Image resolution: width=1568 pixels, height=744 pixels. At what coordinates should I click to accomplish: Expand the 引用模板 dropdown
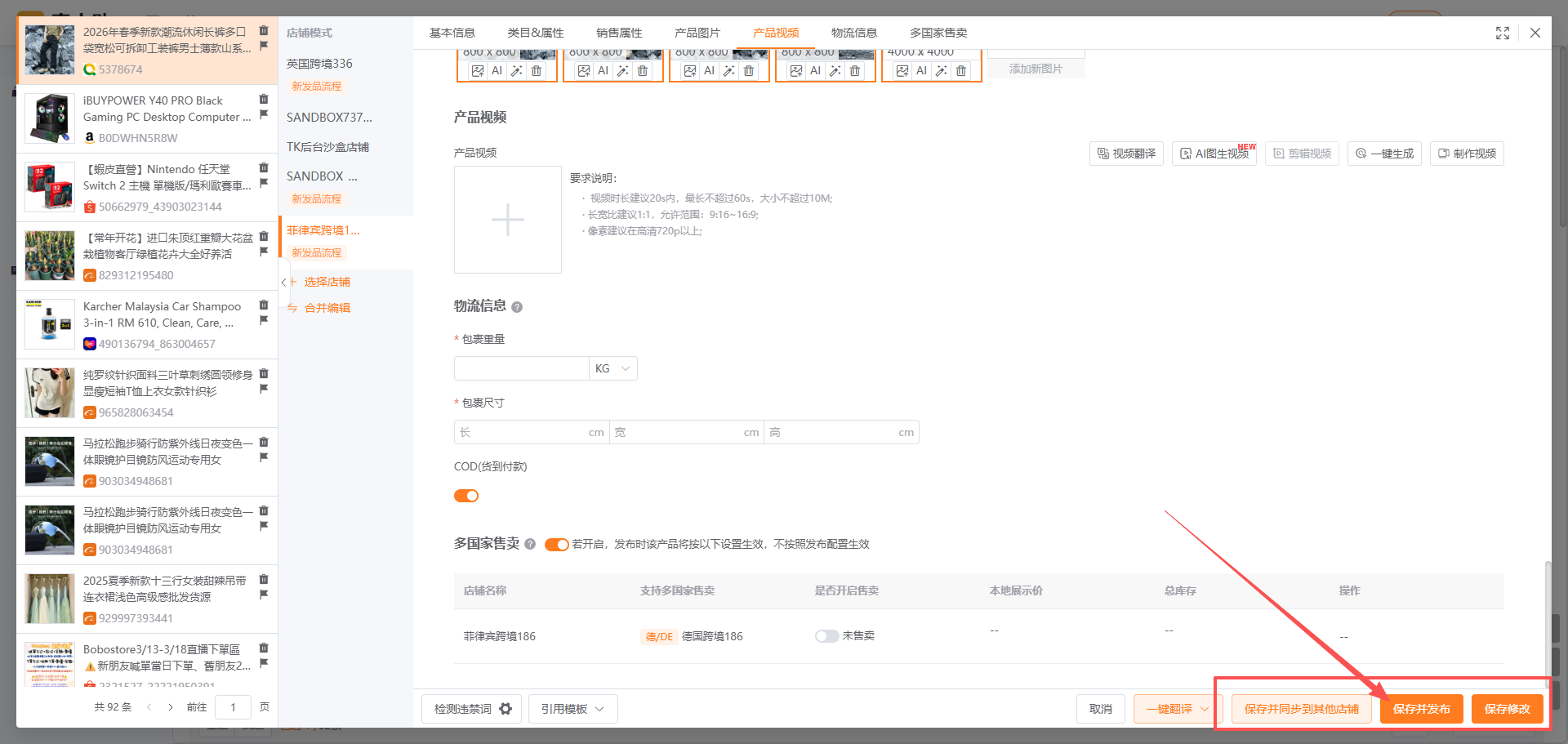click(573, 709)
